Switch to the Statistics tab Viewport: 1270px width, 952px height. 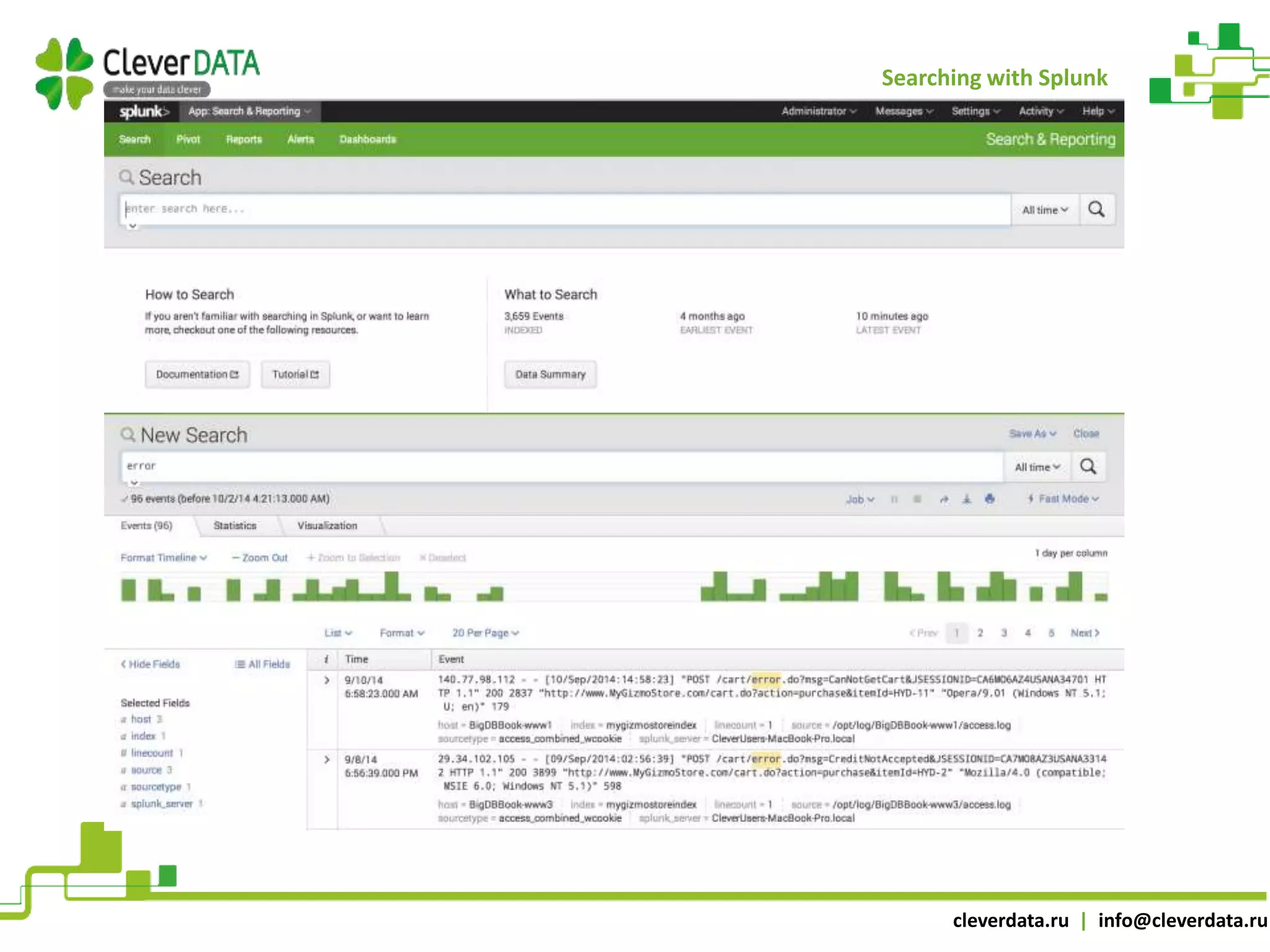(235, 526)
